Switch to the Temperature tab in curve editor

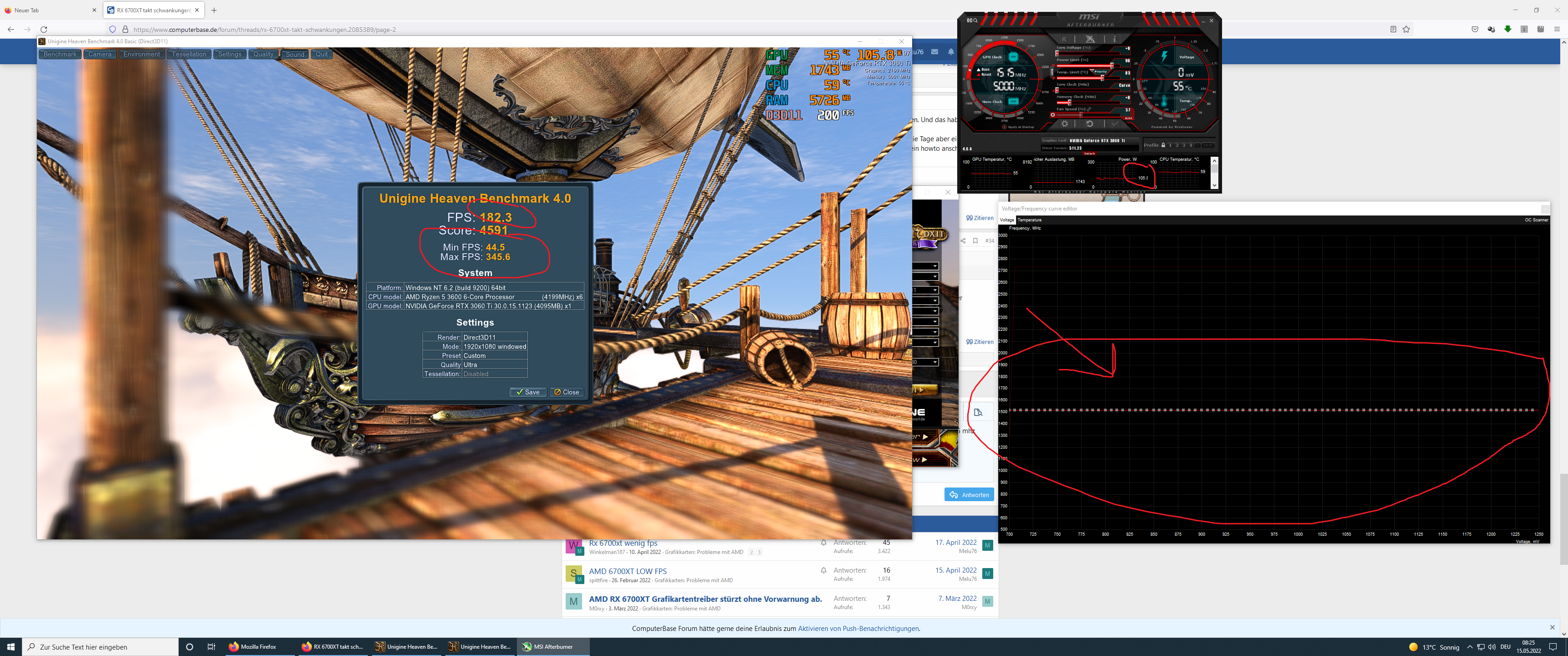tap(1029, 220)
